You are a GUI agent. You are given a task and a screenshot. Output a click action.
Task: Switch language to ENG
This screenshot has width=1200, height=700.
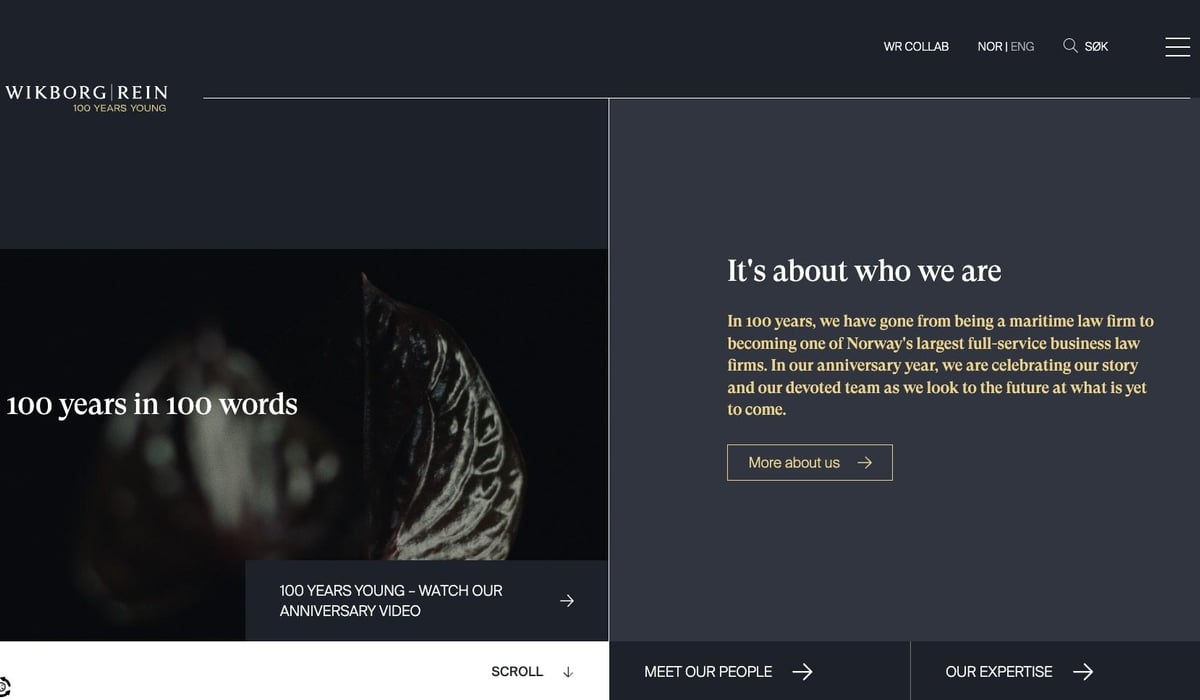(1022, 46)
